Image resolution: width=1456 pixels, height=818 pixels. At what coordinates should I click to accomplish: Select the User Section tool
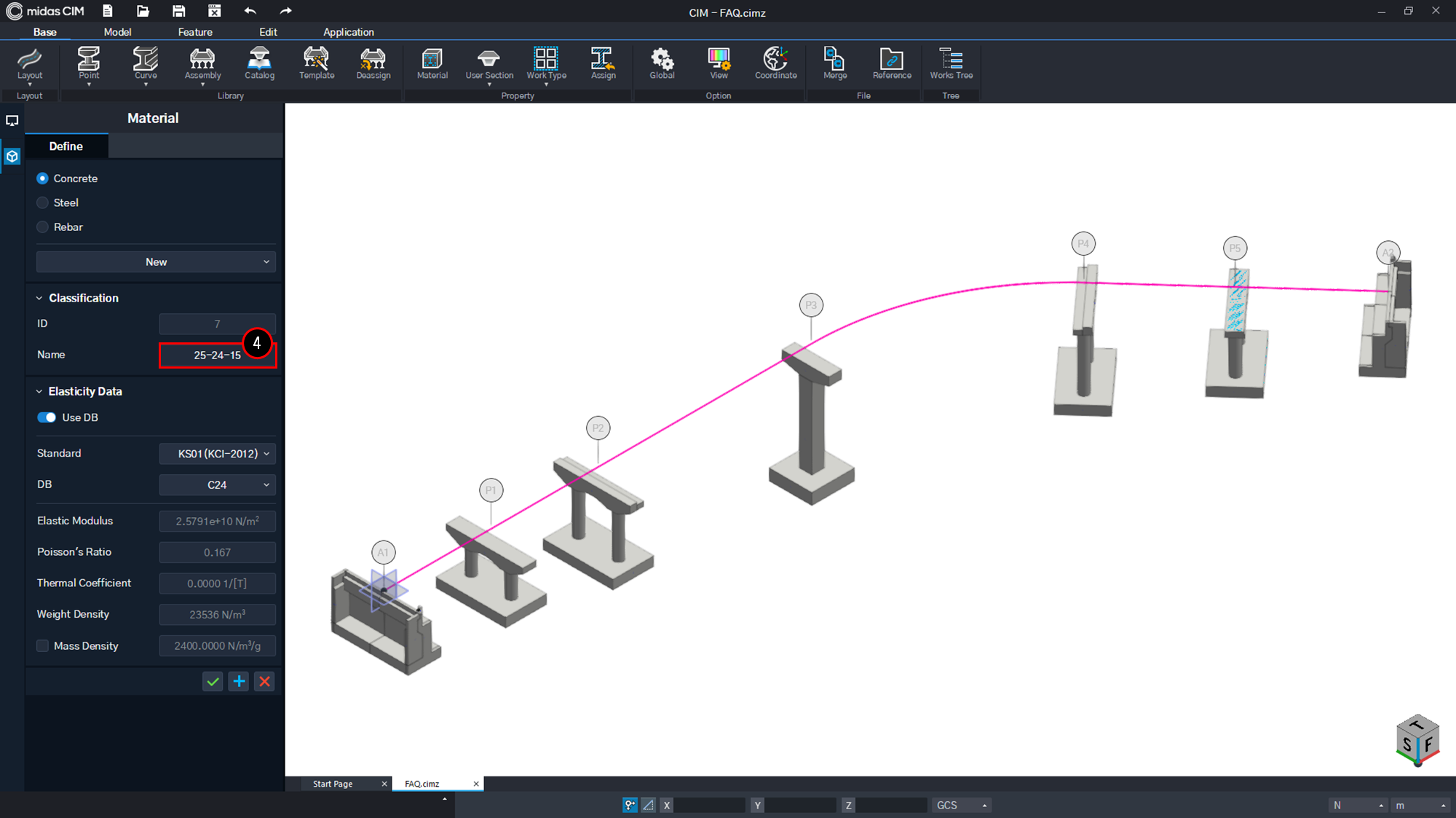pos(488,64)
